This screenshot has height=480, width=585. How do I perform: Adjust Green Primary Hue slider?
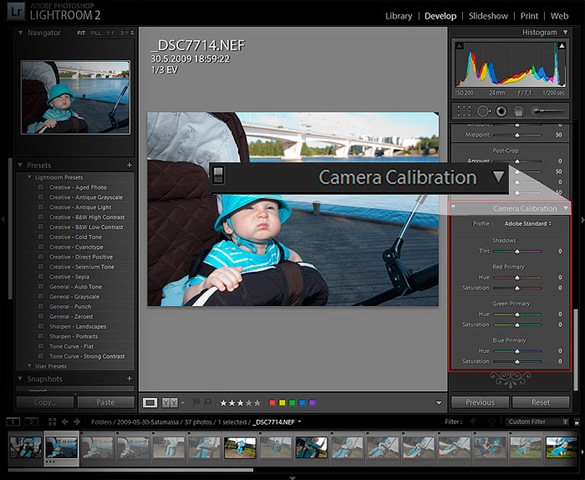coord(517,314)
